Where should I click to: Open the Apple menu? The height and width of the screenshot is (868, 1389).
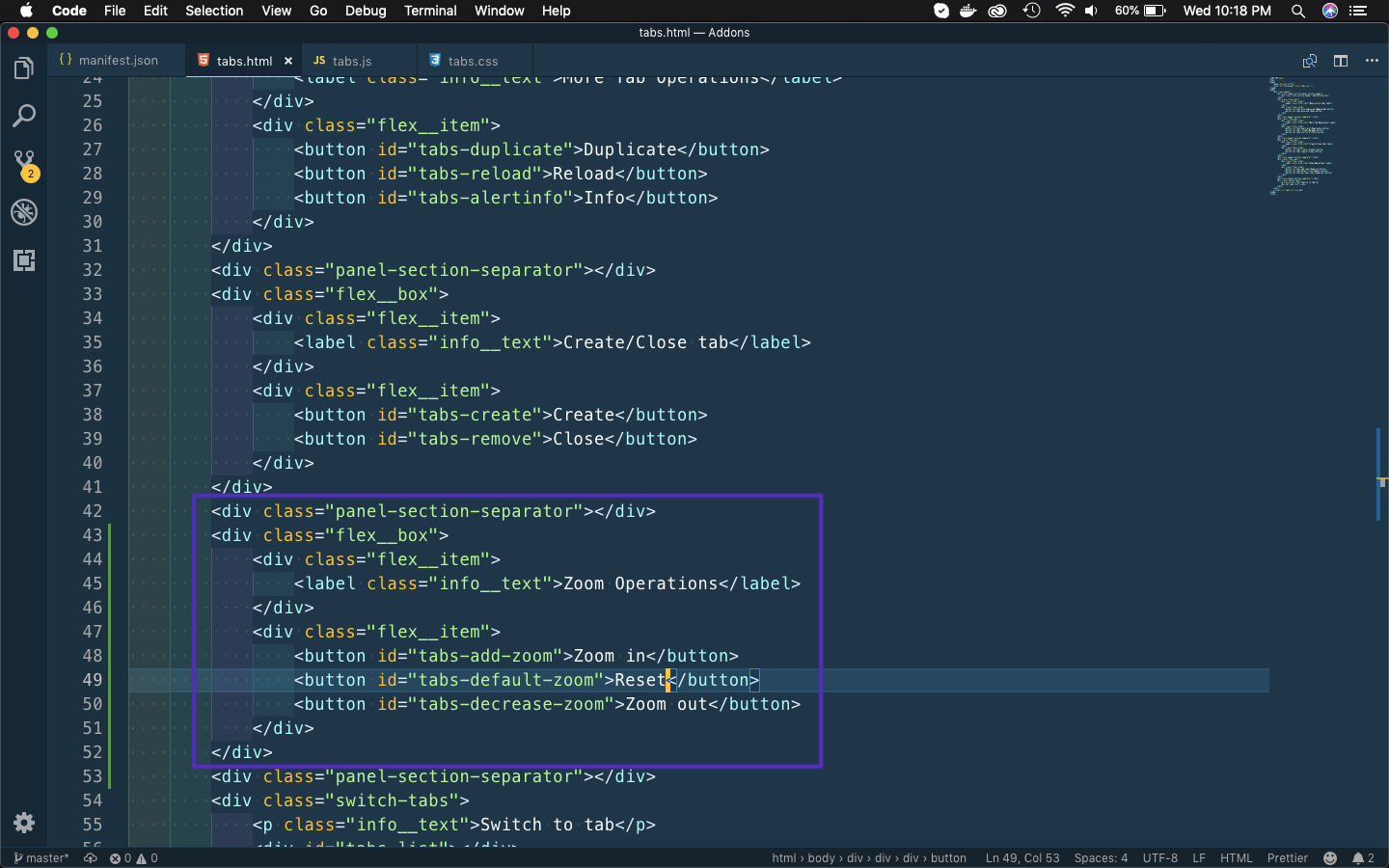pyautogui.click(x=26, y=11)
